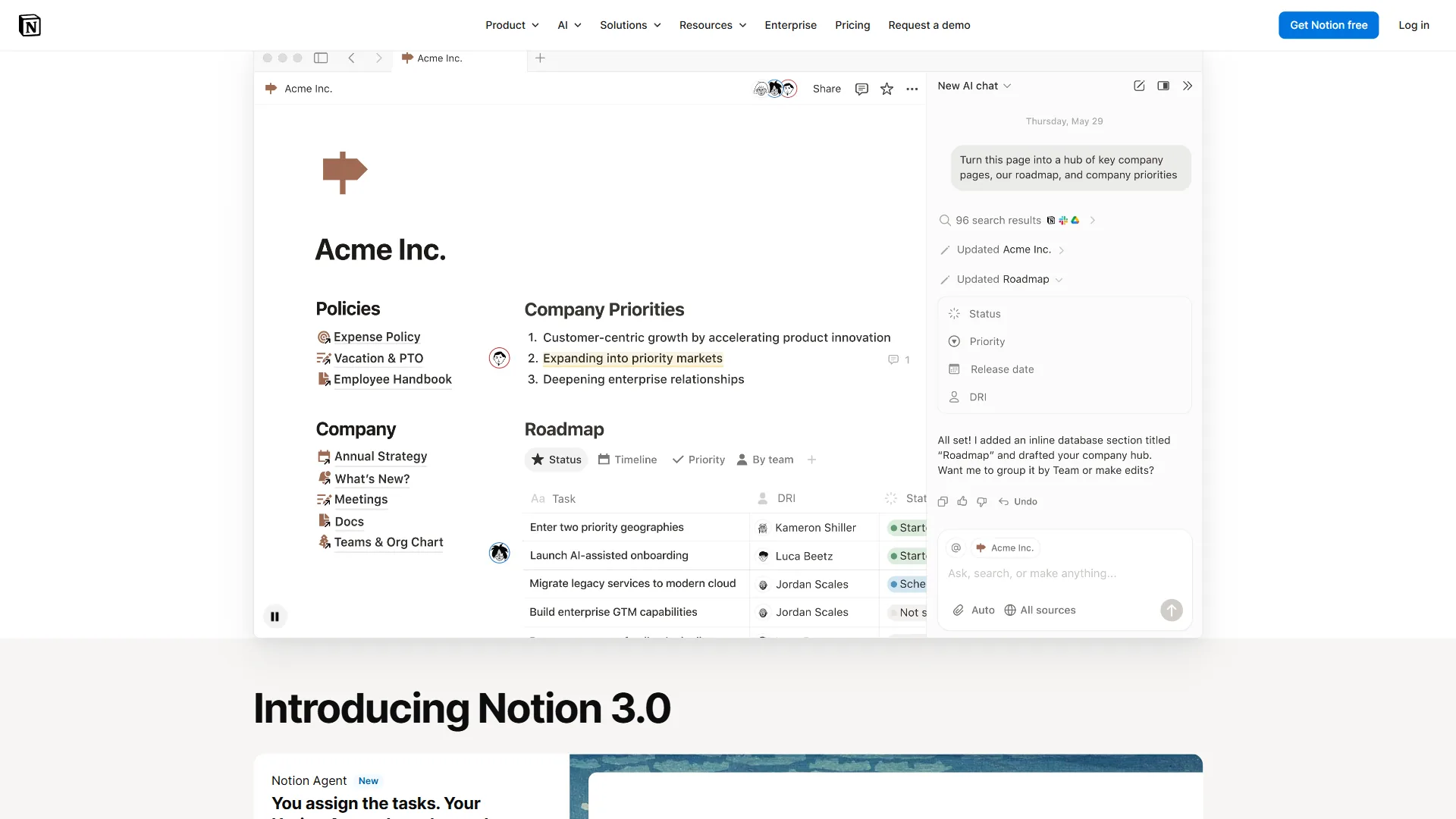The width and height of the screenshot is (1456, 819).
Task: Start a new chat with compose icon
Action: pos(1139,86)
